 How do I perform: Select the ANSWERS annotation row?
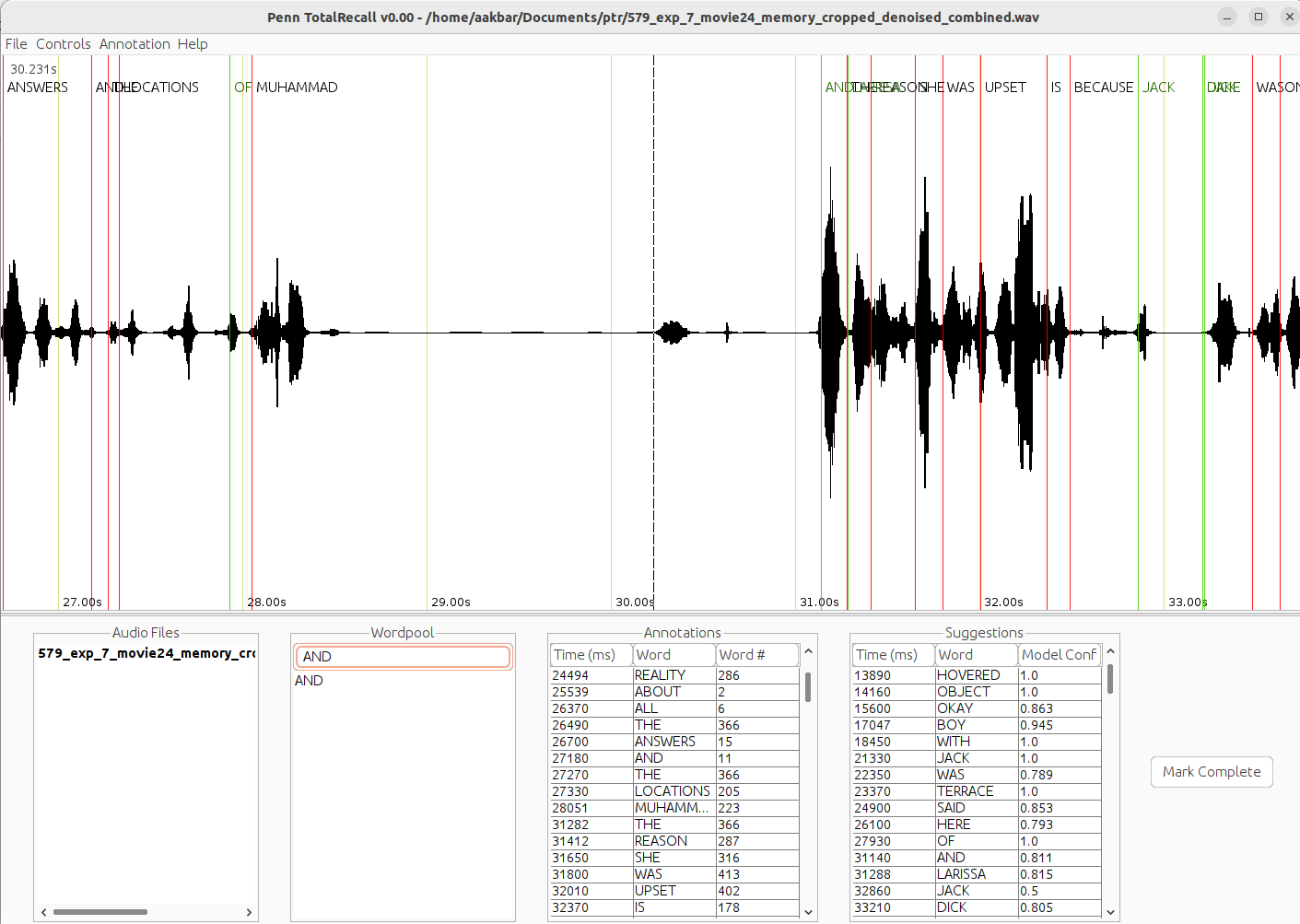674,742
